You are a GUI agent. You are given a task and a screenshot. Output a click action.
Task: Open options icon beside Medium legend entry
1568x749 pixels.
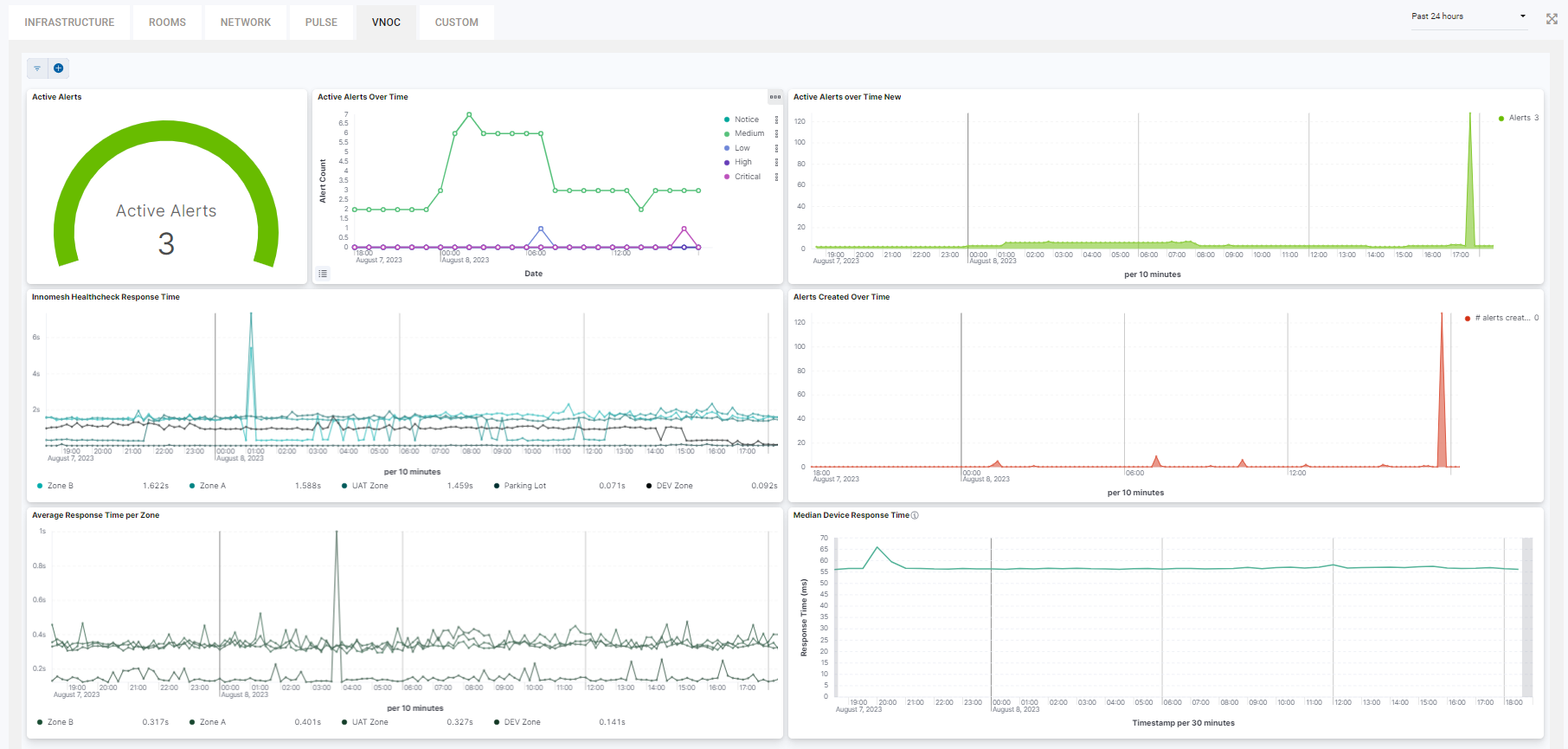tap(776, 133)
